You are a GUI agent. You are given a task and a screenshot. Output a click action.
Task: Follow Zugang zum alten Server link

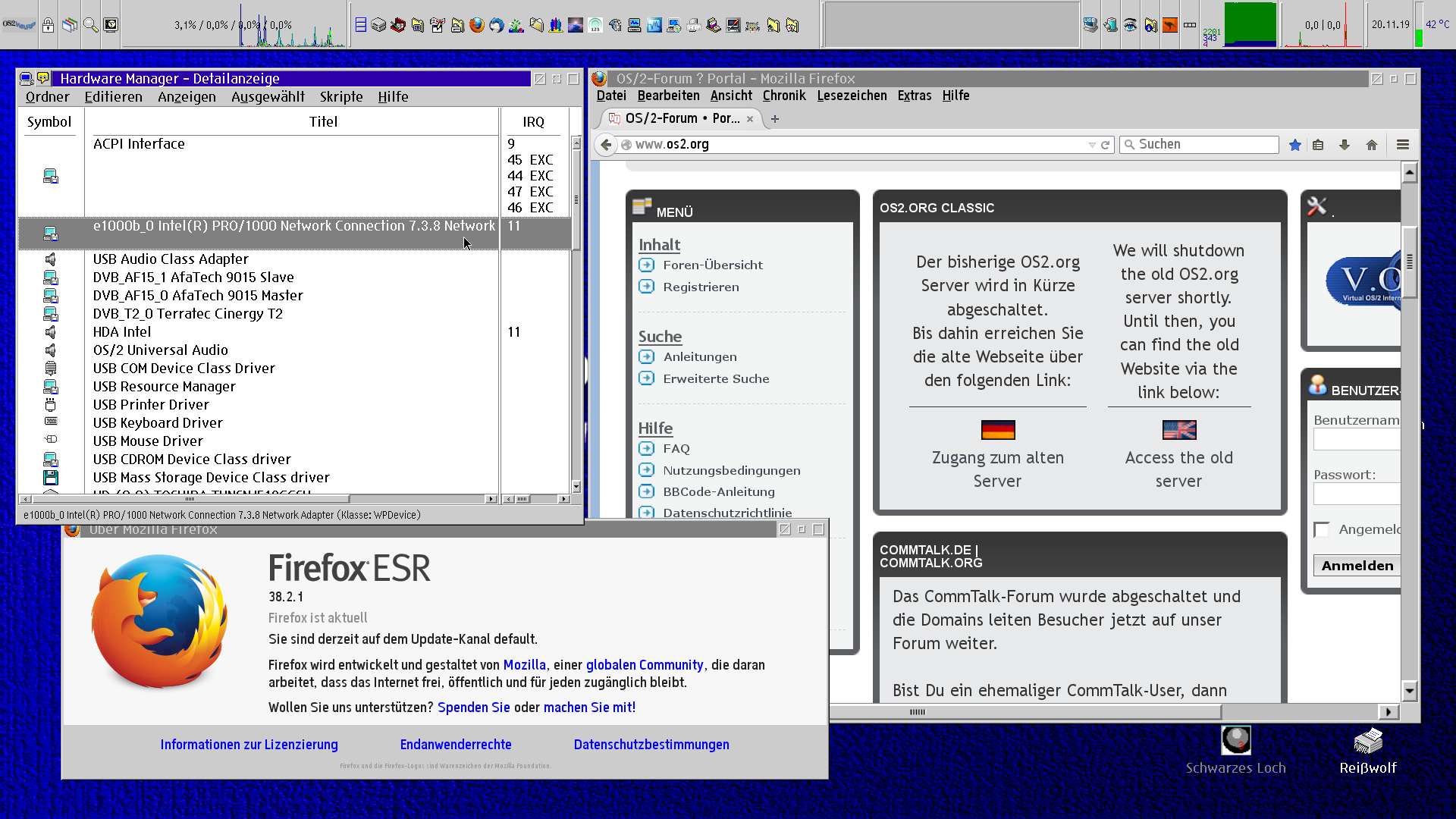[998, 469]
